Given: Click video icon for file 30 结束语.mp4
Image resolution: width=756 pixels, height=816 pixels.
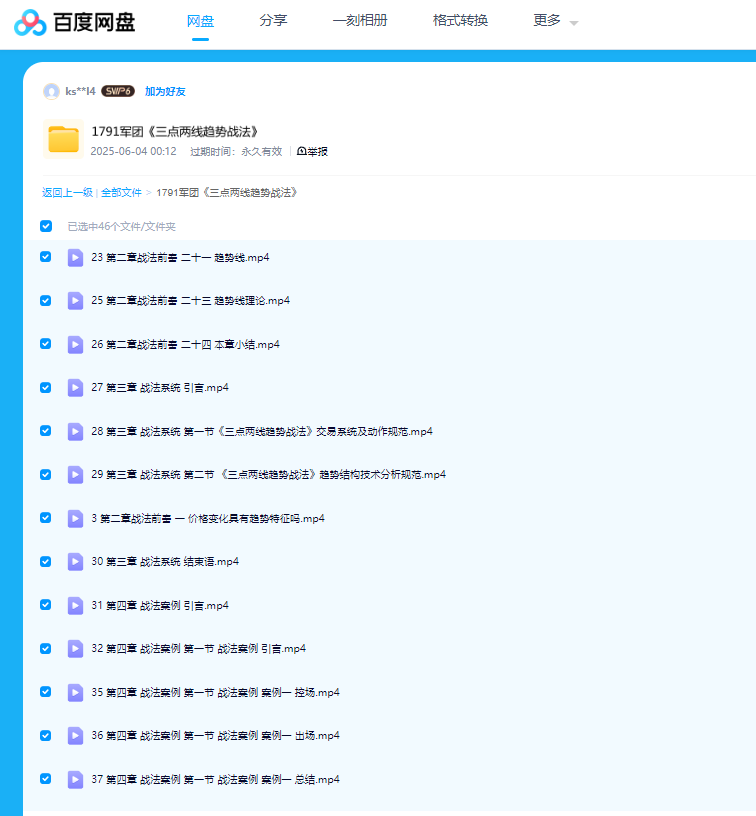Looking at the screenshot, I should pos(75,562).
